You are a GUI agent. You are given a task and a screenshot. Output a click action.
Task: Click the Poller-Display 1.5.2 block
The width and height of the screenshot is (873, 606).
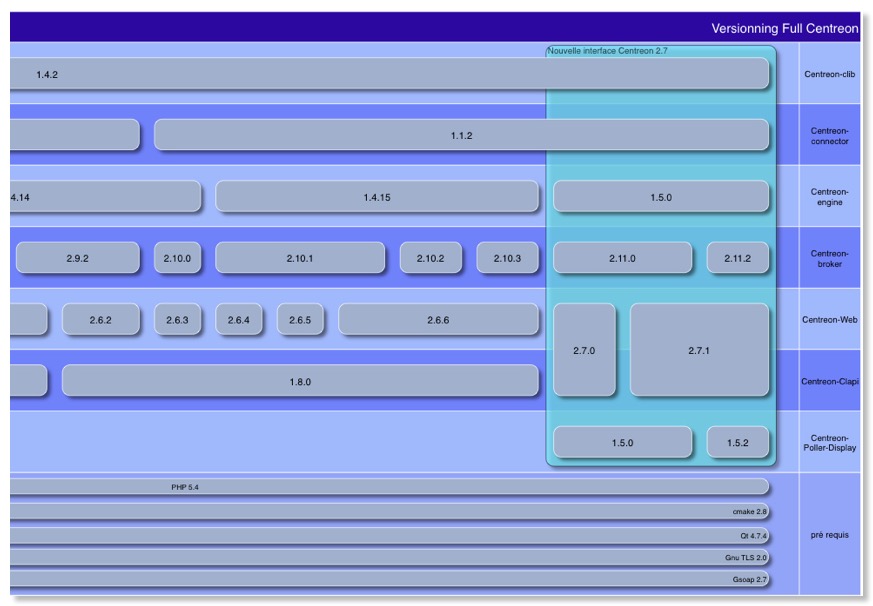(x=738, y=441)
